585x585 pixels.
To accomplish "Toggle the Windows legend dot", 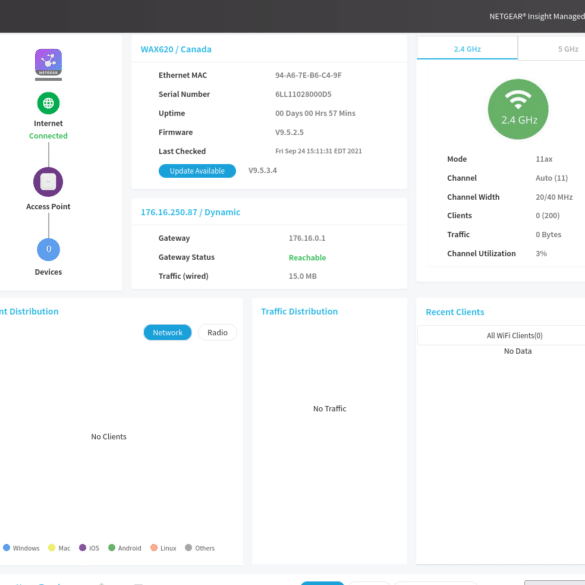I will point(6,547).
